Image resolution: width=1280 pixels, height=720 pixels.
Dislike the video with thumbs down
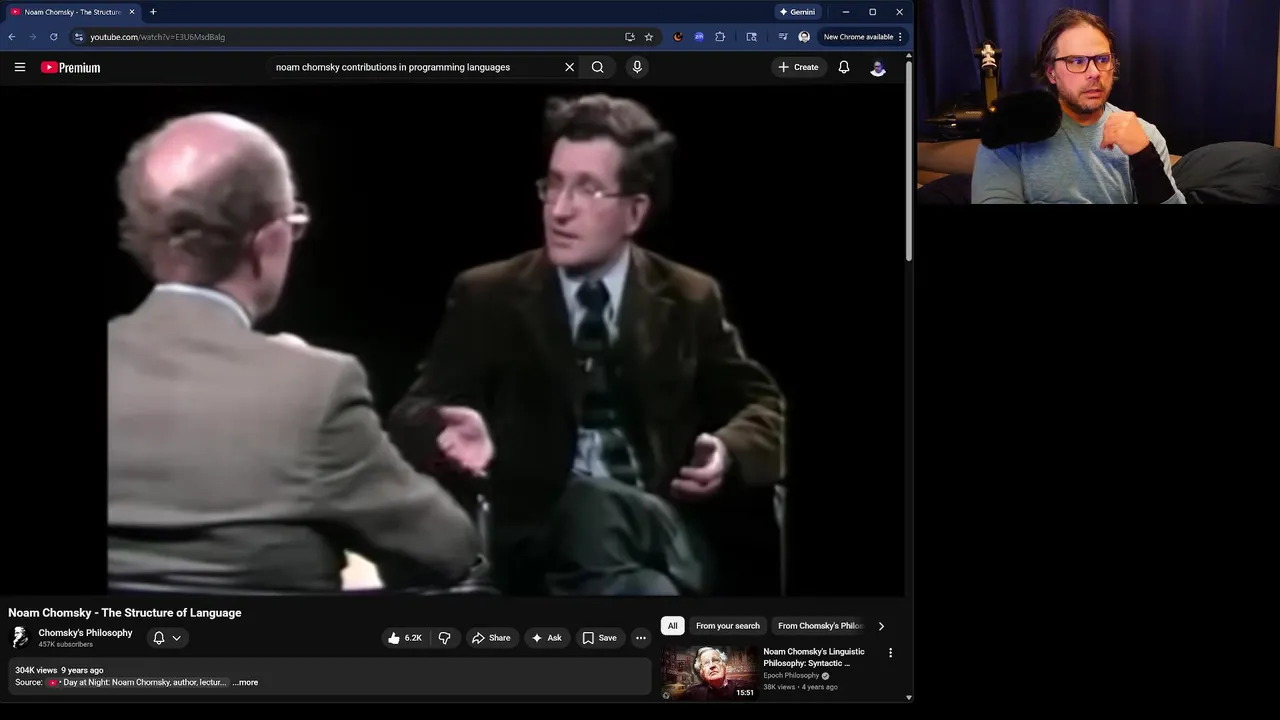click(x=444, y=638)
